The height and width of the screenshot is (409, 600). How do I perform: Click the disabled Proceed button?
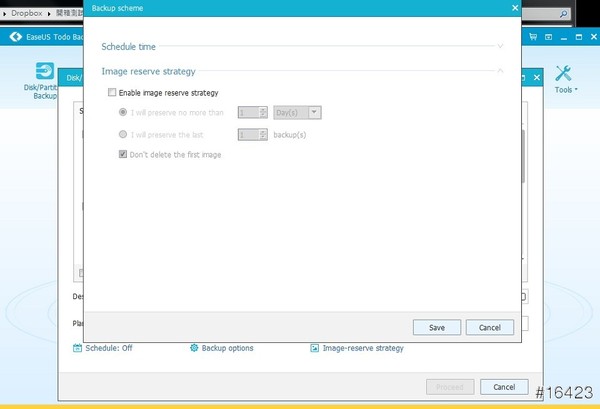(x=450, y=387)
